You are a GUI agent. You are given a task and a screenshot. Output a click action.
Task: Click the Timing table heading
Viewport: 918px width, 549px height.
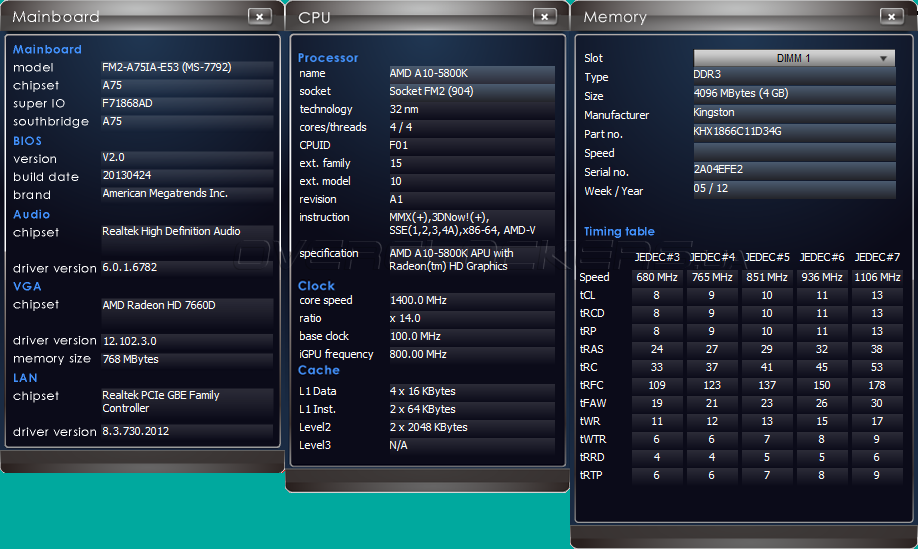(619, 231)
